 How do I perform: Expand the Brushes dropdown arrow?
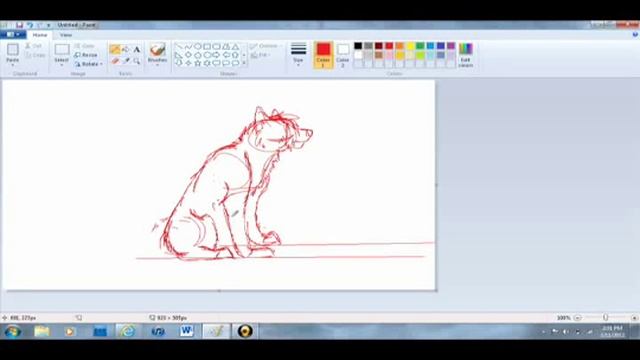point(158,65)
